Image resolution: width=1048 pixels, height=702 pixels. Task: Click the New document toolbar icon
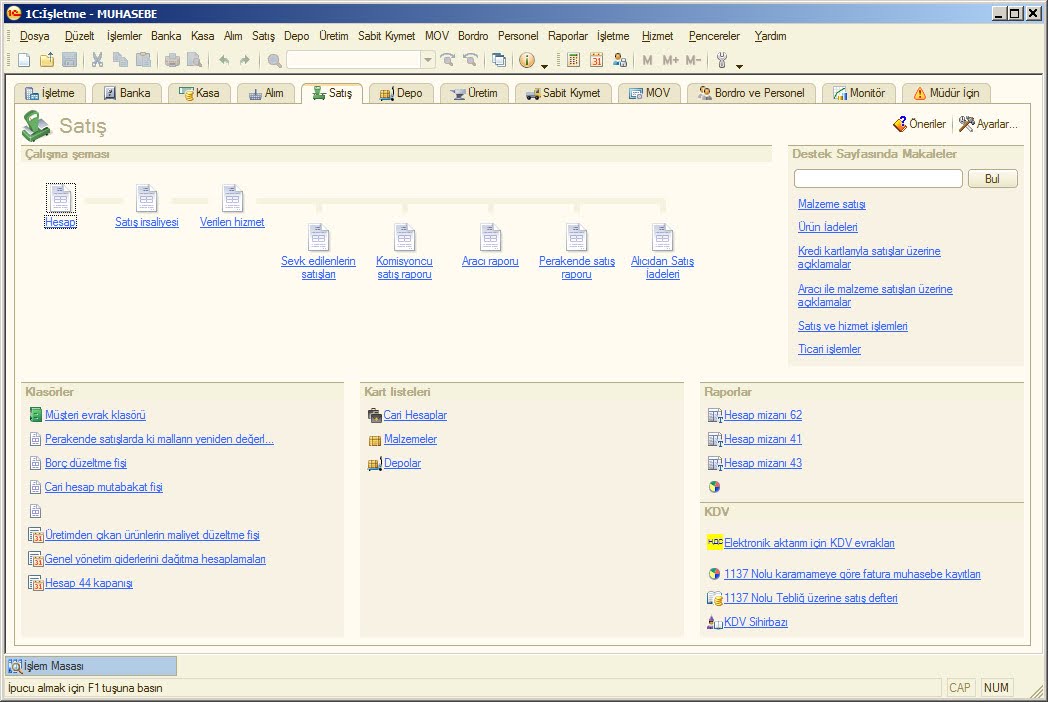(x=24, y=60)
